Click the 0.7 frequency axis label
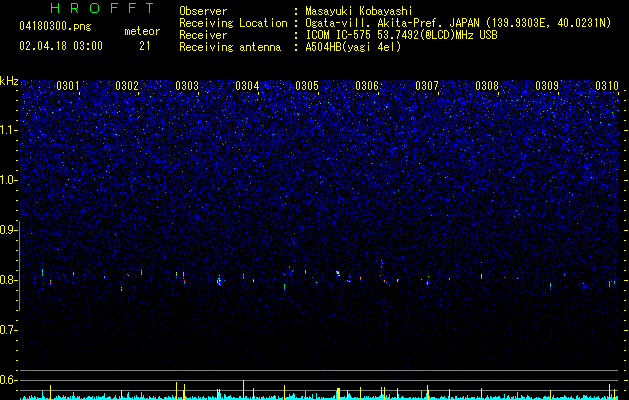The height and width of the screenshot is (400, 629). coord(8,330)
